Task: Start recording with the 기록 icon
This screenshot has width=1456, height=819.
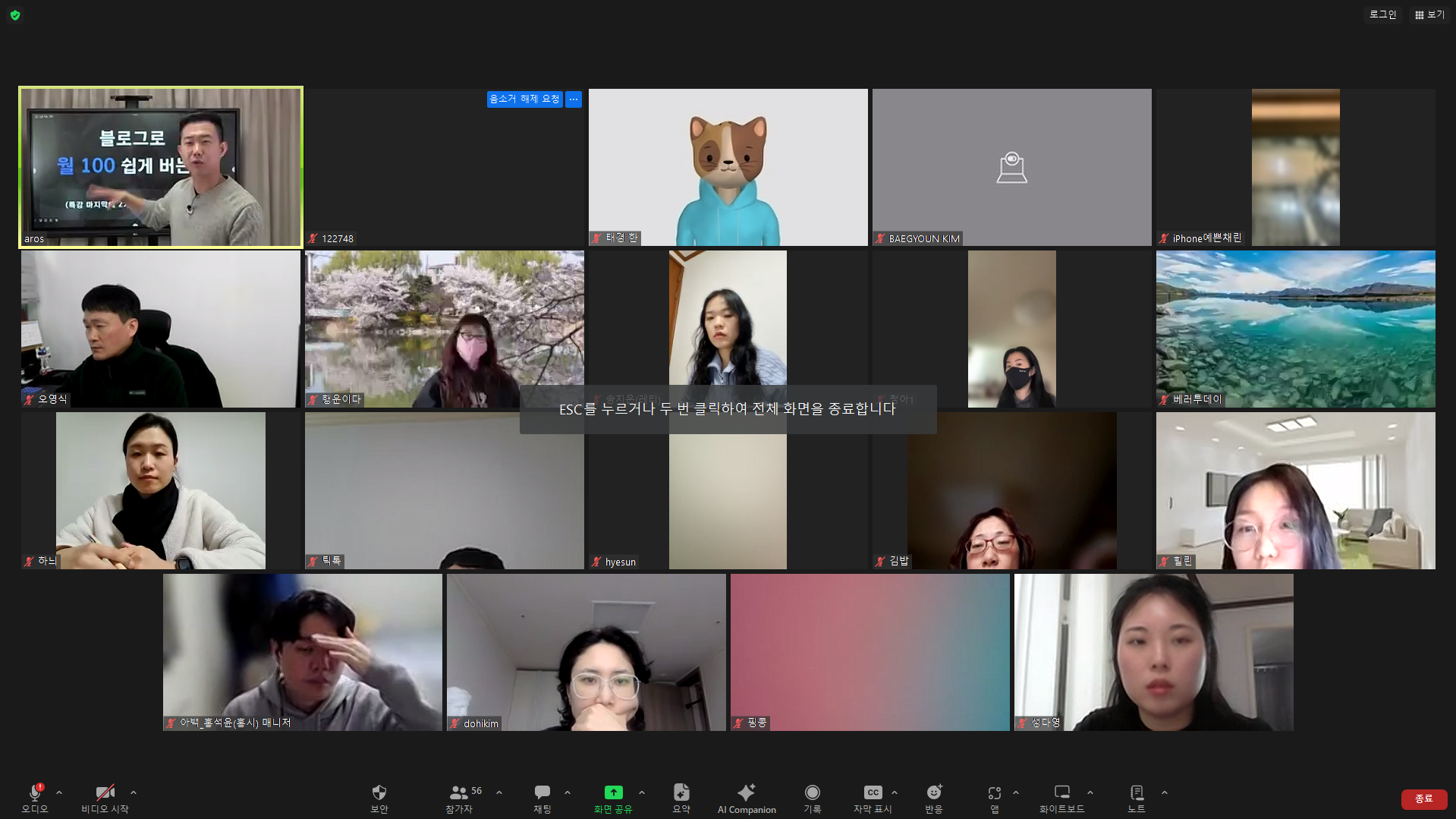Action: [813, 792]
